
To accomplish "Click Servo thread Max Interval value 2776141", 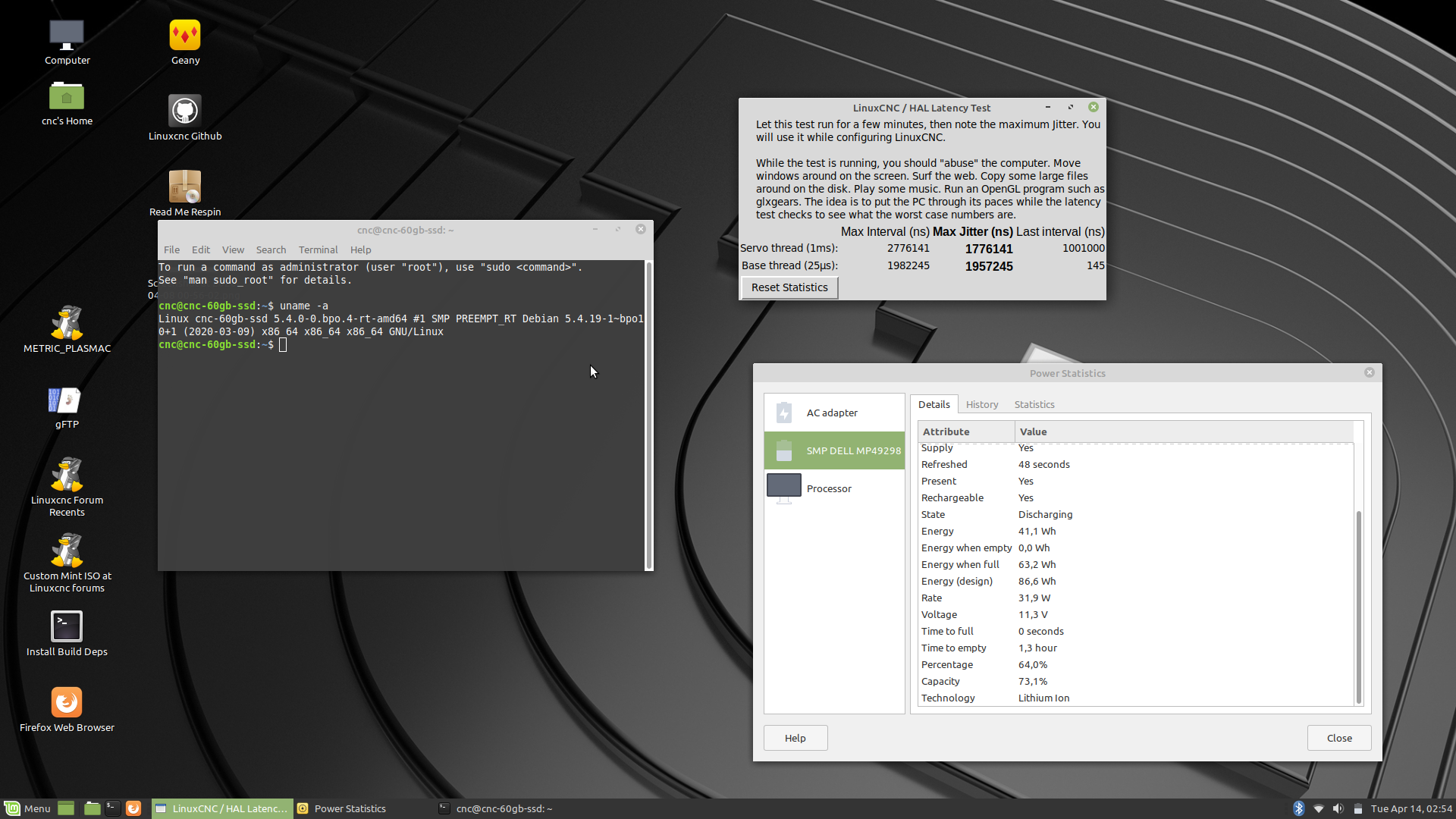I will click(908, 248).
